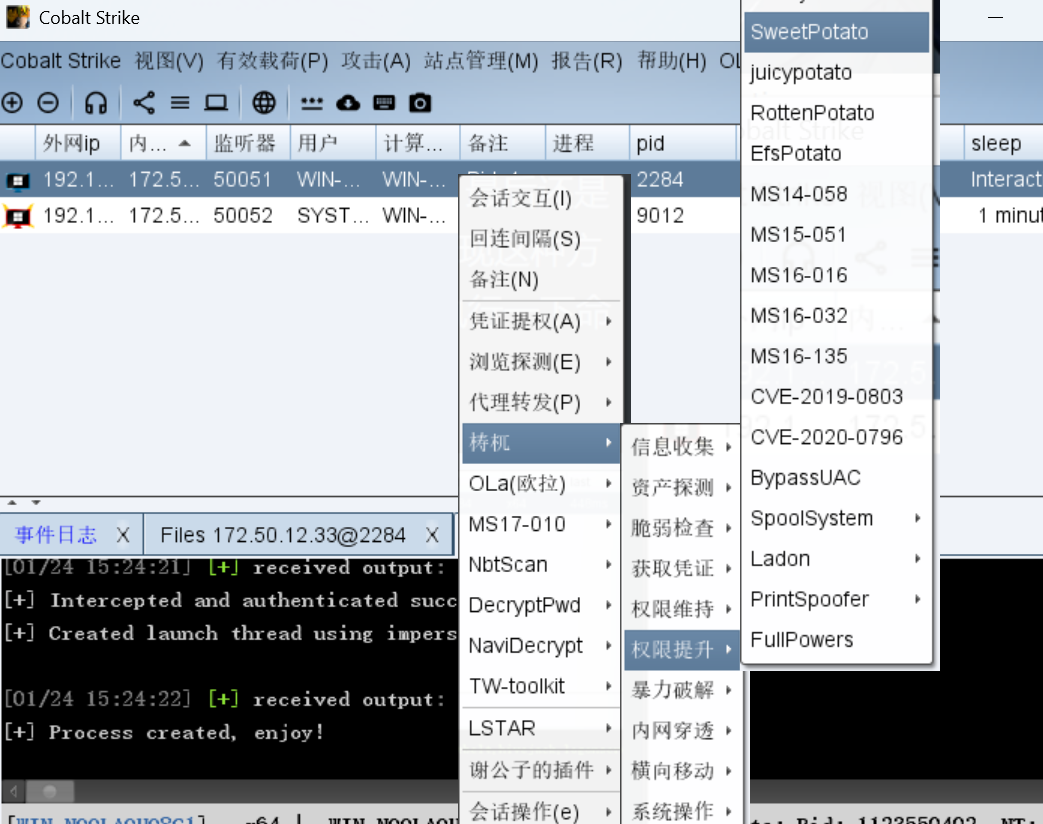Open screenshots view with the camera icon

(420, 102)
